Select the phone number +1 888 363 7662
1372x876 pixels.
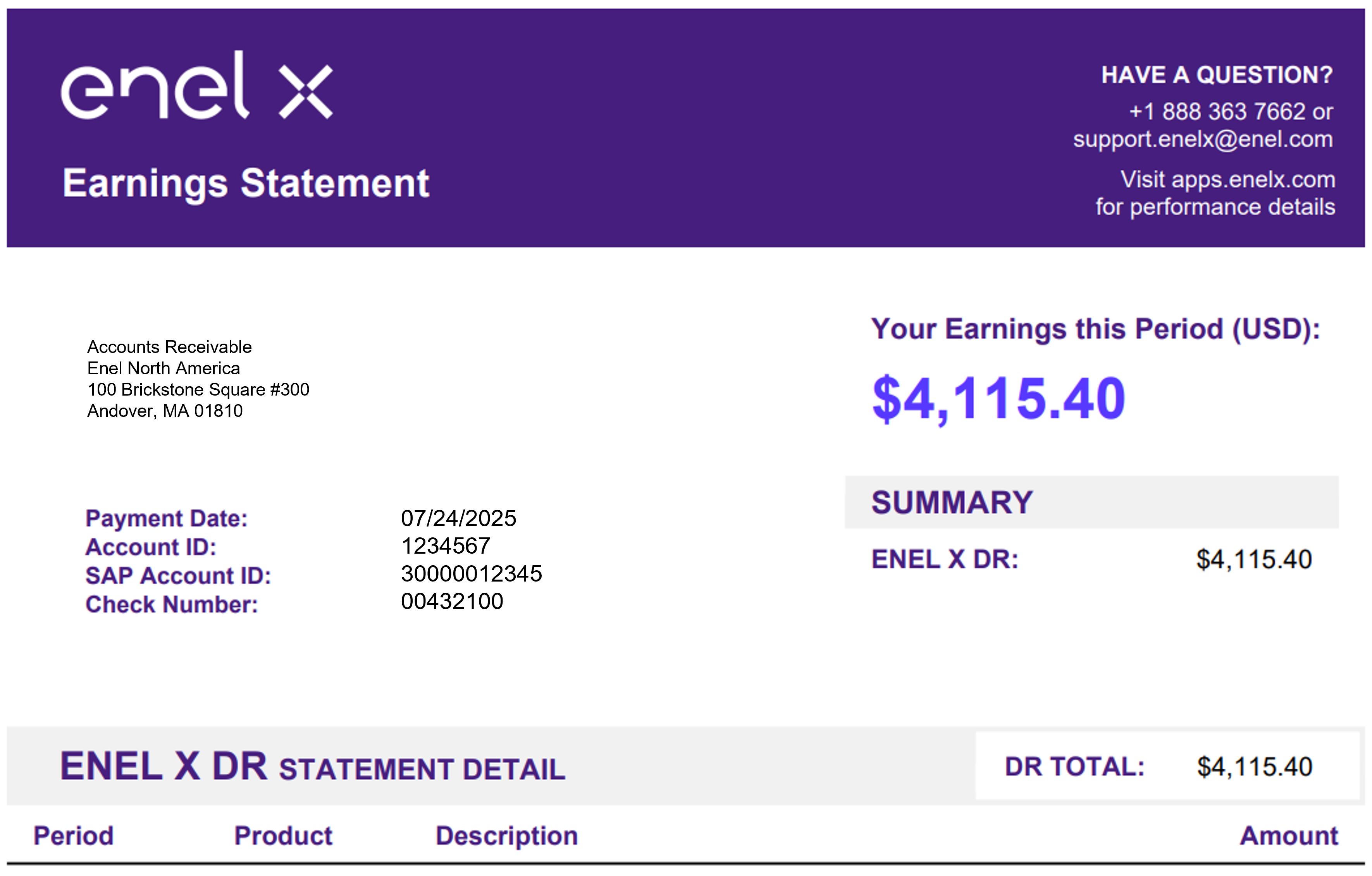click(x=1217, y=112)
